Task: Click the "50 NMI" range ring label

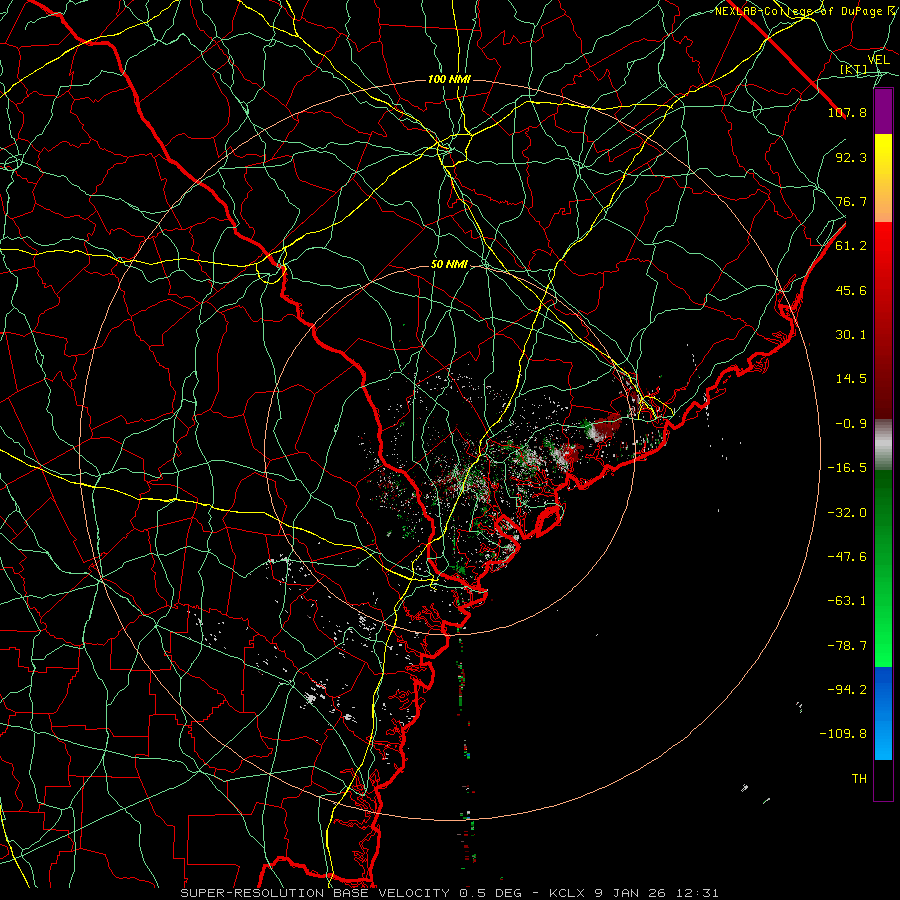Action: pos(449,265)
